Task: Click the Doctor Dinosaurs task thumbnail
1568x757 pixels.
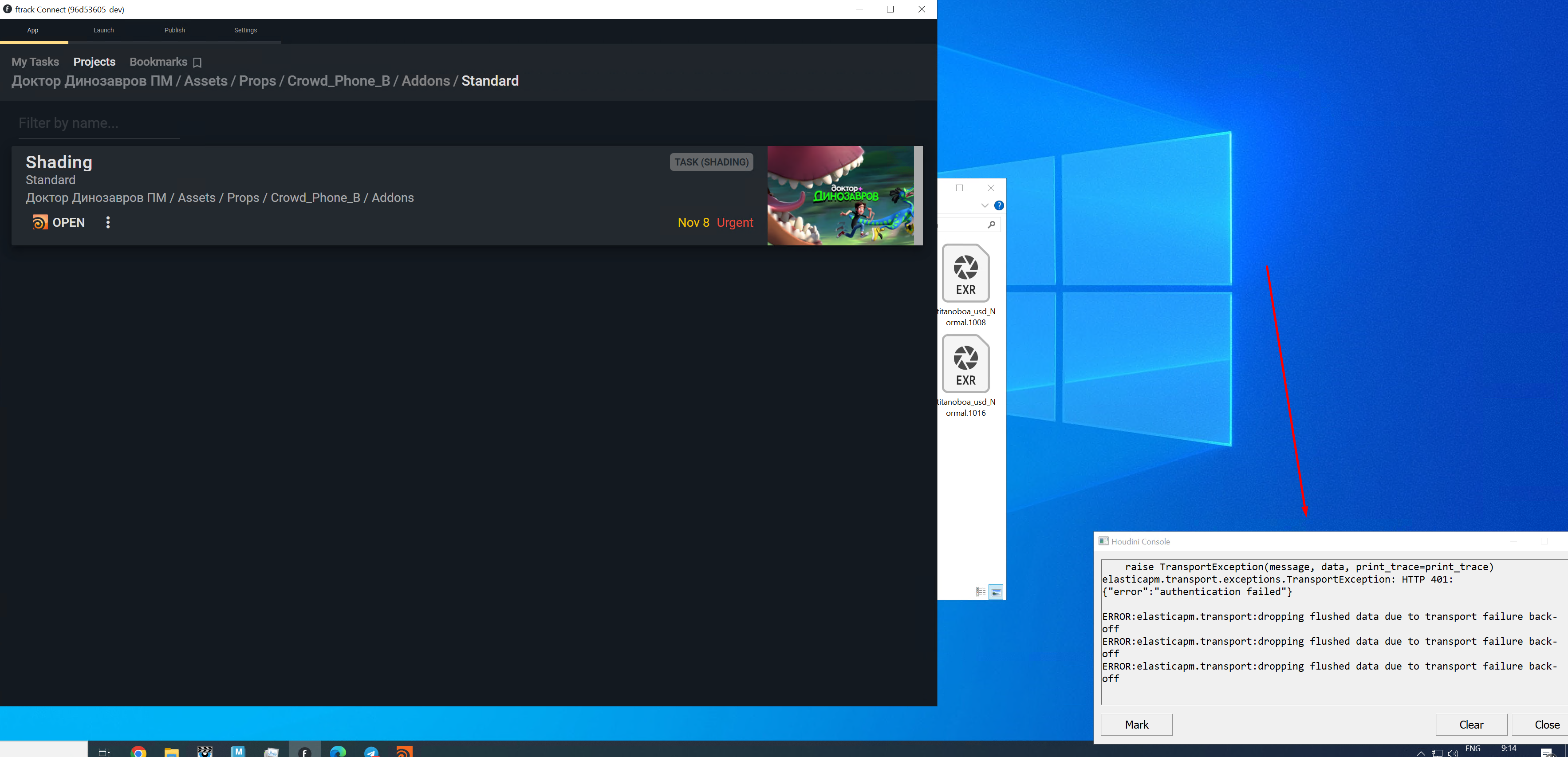Action: point(841,195)
